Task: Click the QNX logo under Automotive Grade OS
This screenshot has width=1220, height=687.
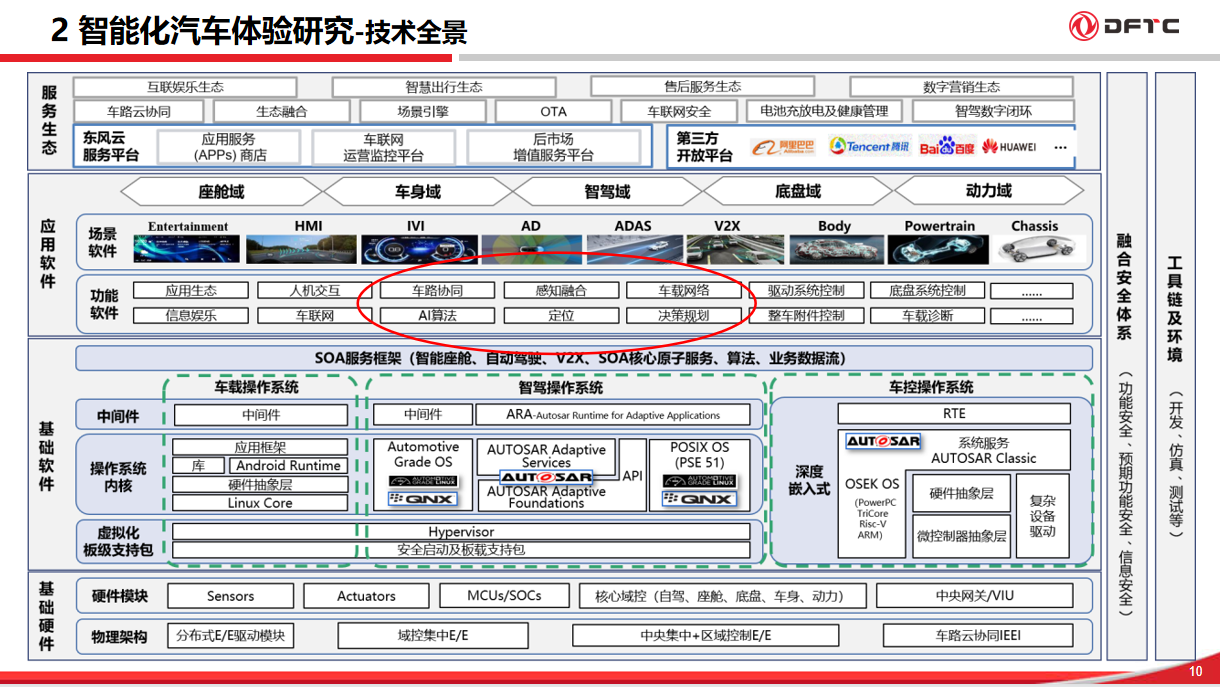Action: pyautogui.click(x=423, y=498)
